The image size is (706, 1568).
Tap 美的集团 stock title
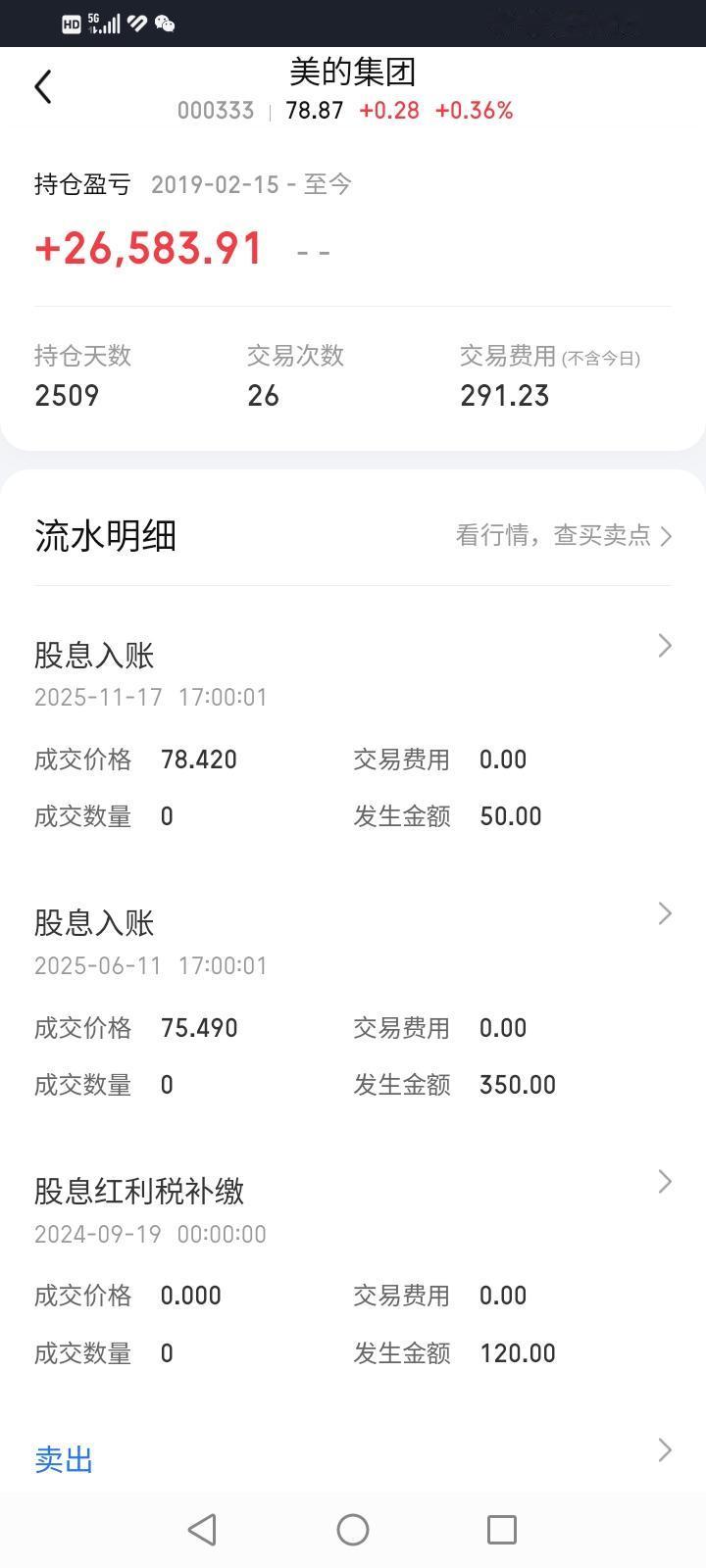[x=353, y=72]
